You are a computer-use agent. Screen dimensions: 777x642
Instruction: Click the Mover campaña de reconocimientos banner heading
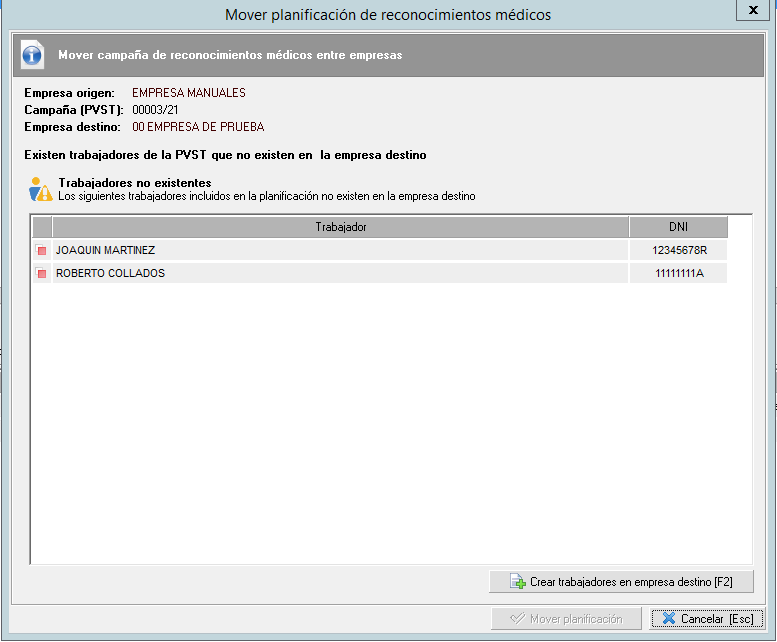tap(230, 55)
